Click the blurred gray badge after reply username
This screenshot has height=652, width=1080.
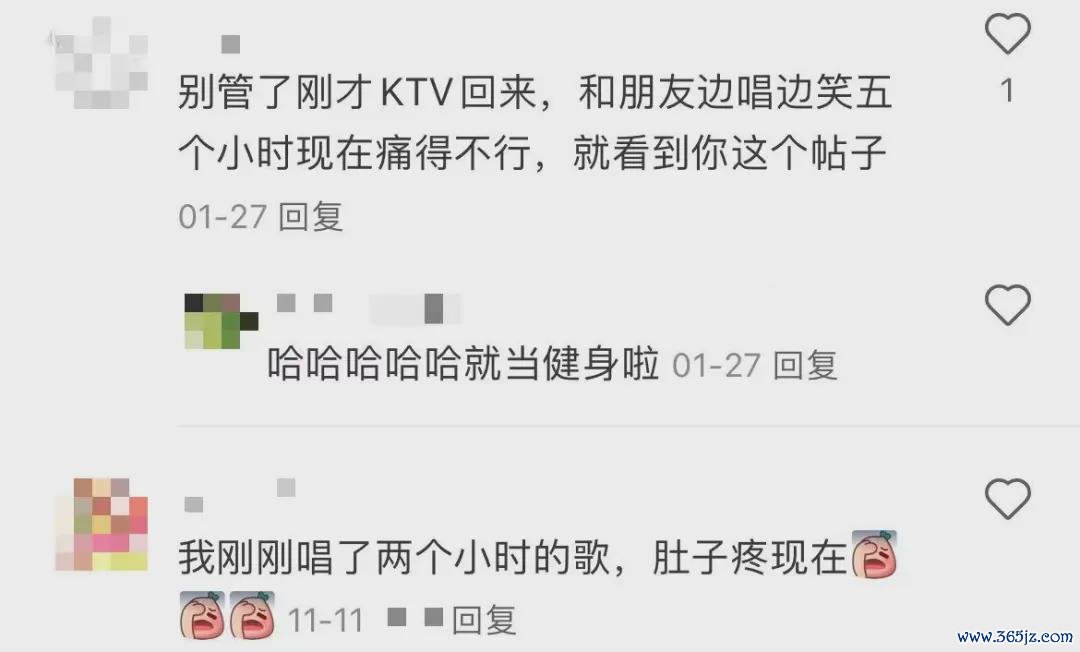[415, 308]
